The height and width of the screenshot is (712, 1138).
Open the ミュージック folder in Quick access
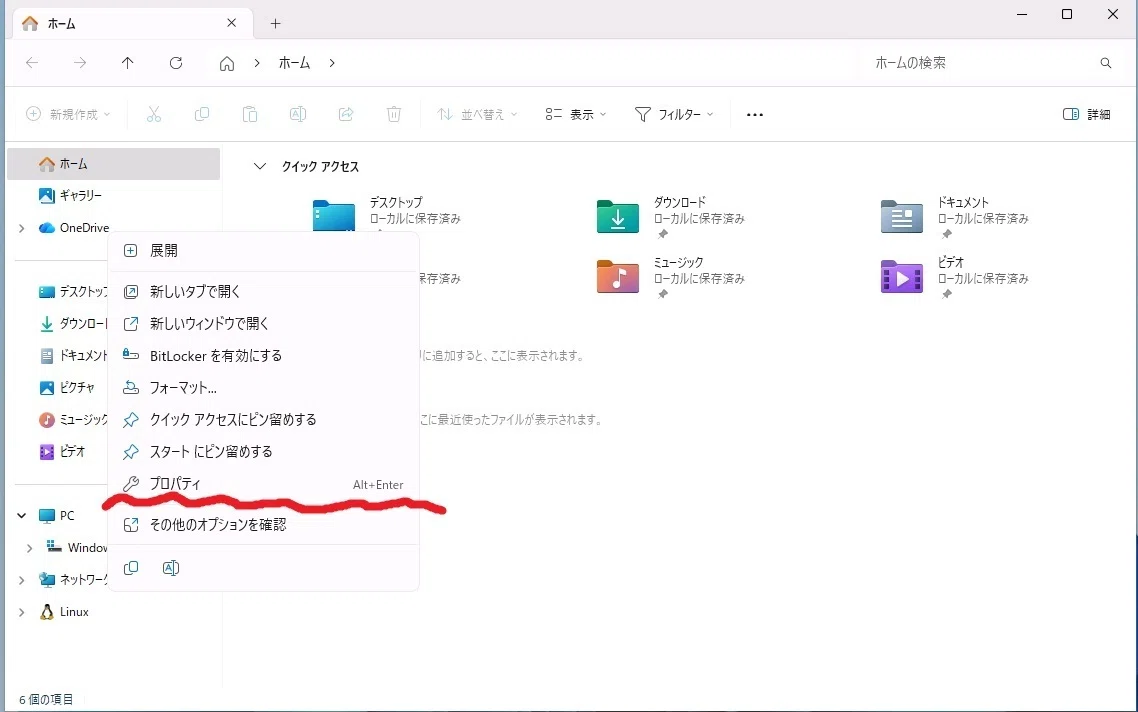pos(670,277)
